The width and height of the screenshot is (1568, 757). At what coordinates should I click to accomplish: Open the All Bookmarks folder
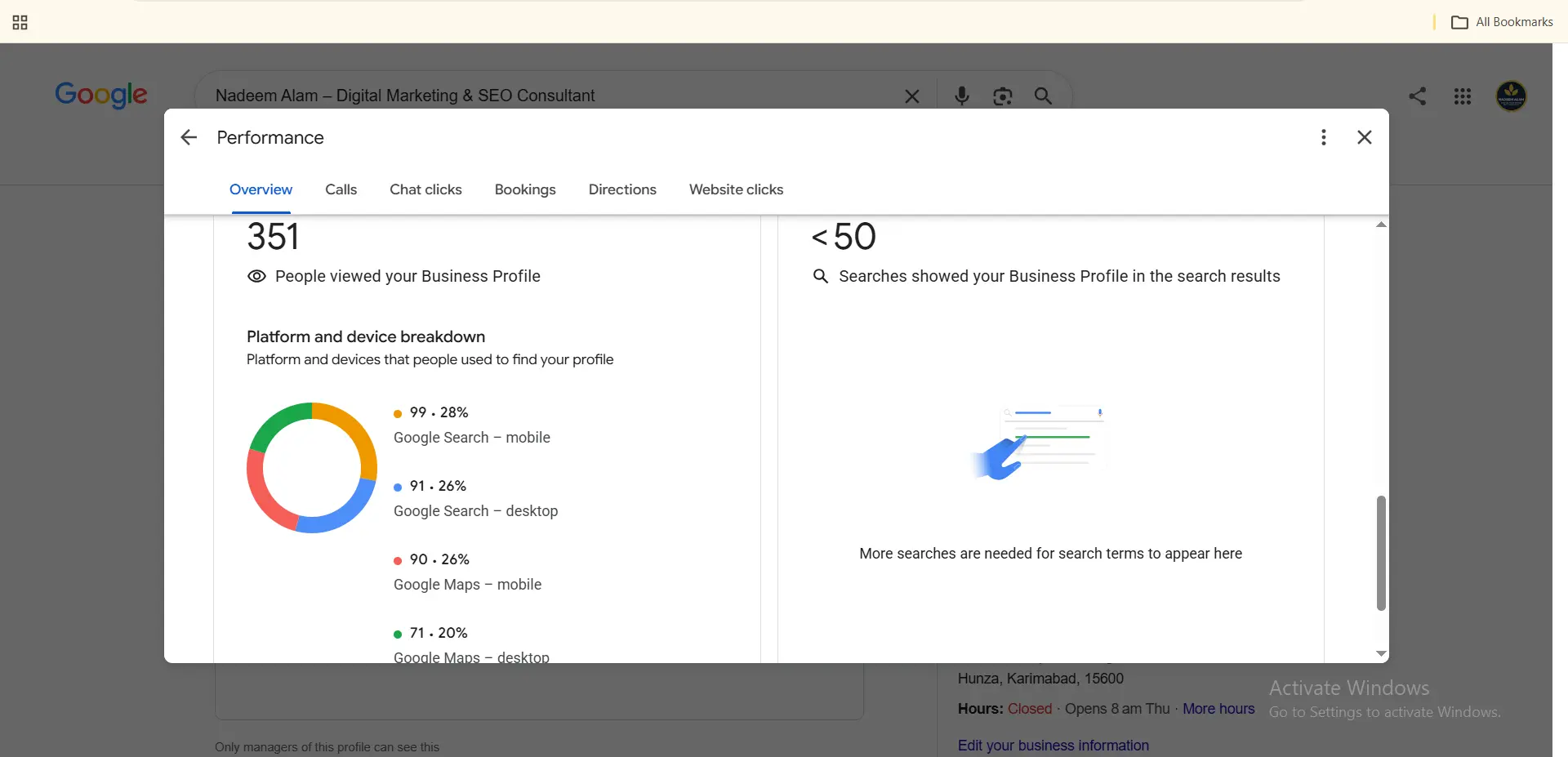click(1502, 22)
